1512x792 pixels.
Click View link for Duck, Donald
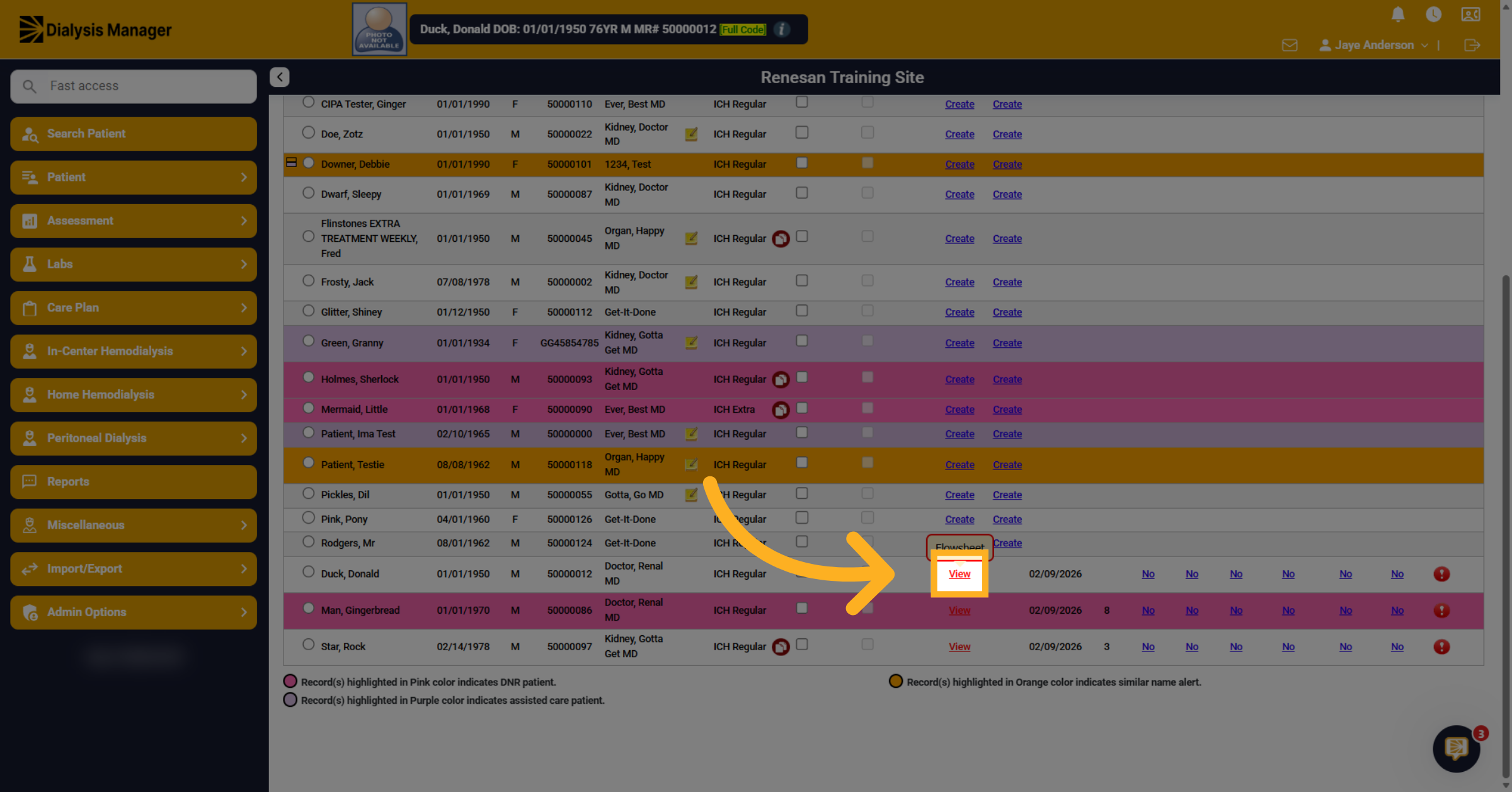[x=959, y=574]
